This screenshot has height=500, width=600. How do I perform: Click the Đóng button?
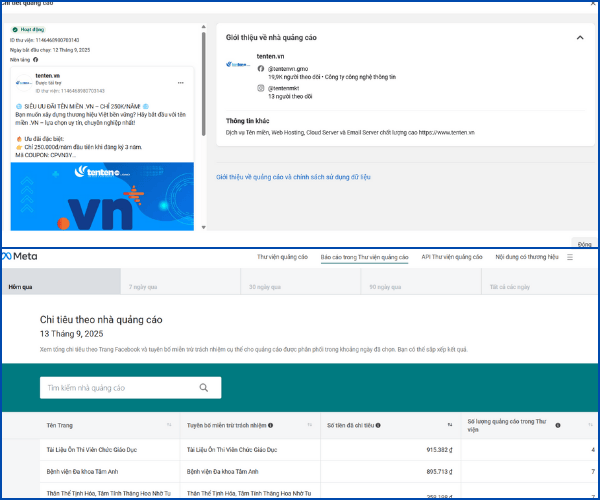(x=584, y=243)
